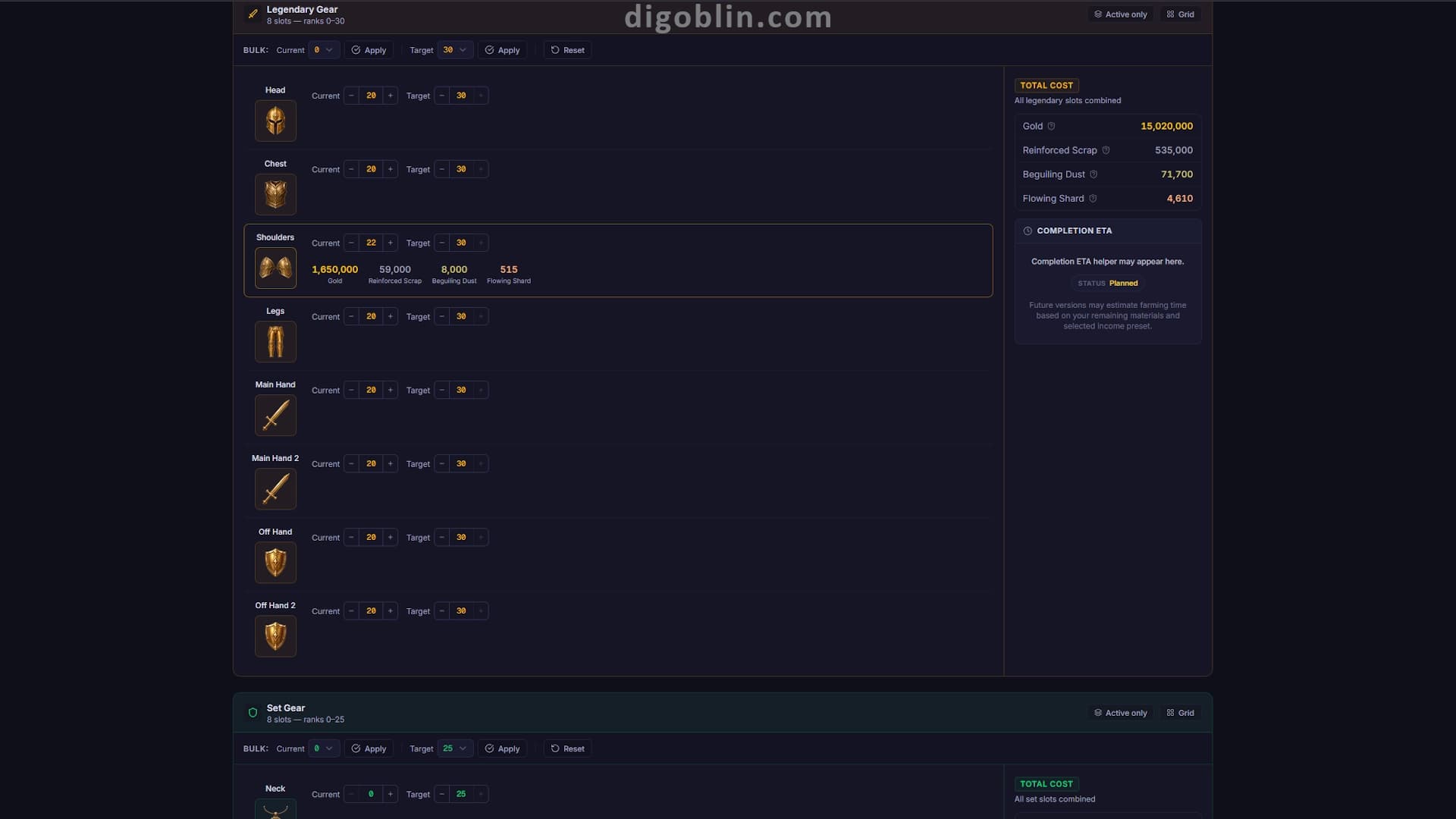Click Main Hand 2 target rank field
Image resolution: width=1456 pixels, height=819 pixels.
(461, 463)
